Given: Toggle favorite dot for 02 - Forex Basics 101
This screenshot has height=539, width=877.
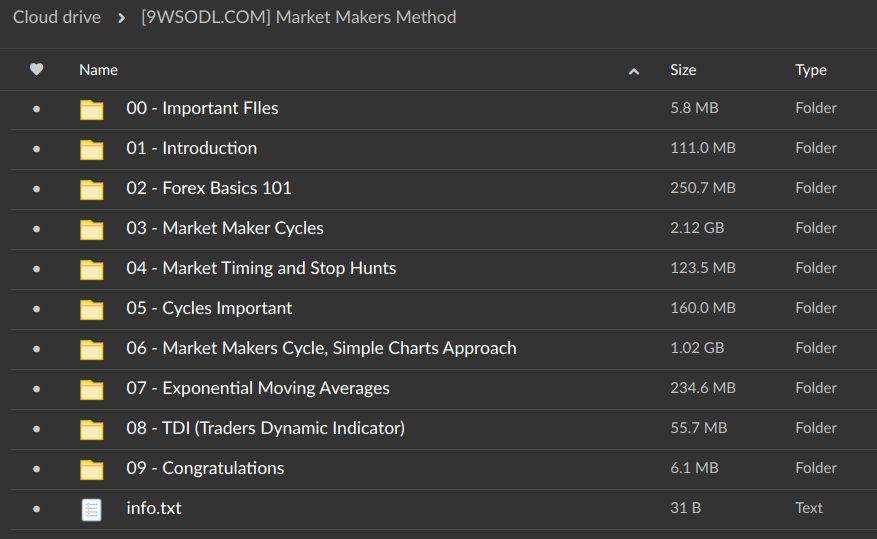Looking at the screenshot, I should pos(37,189).
